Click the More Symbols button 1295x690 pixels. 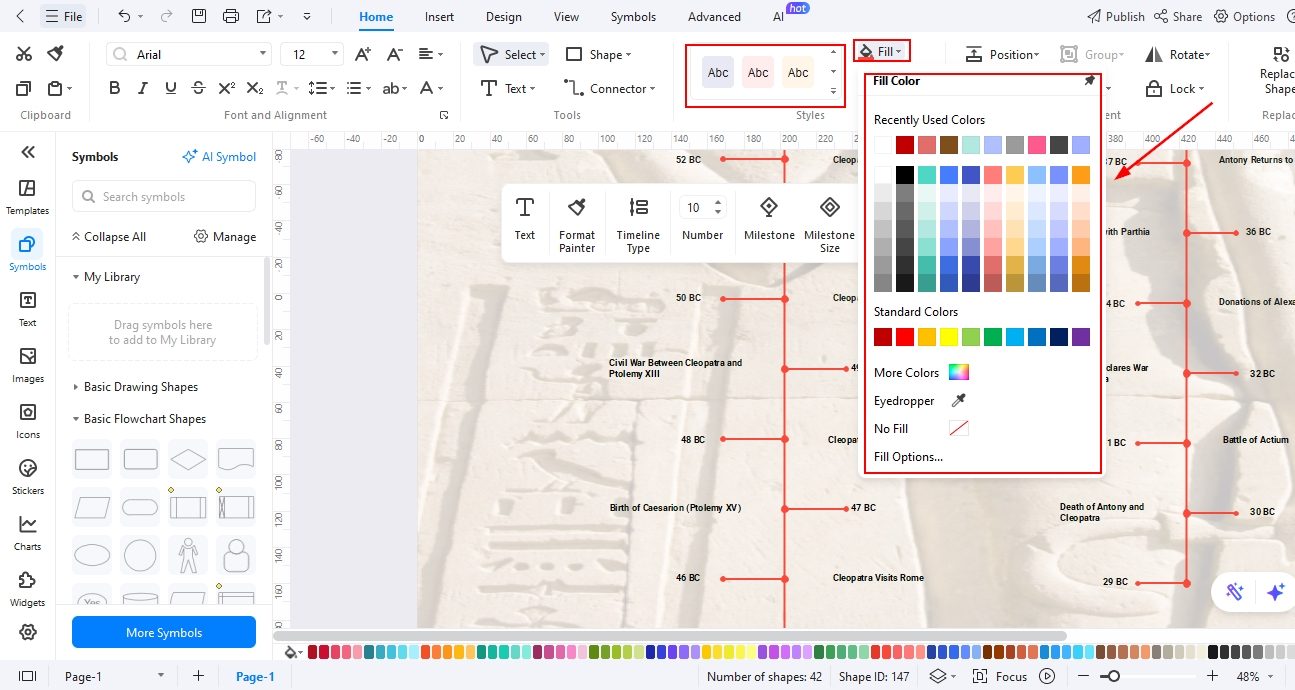click(x=164, y=632)
